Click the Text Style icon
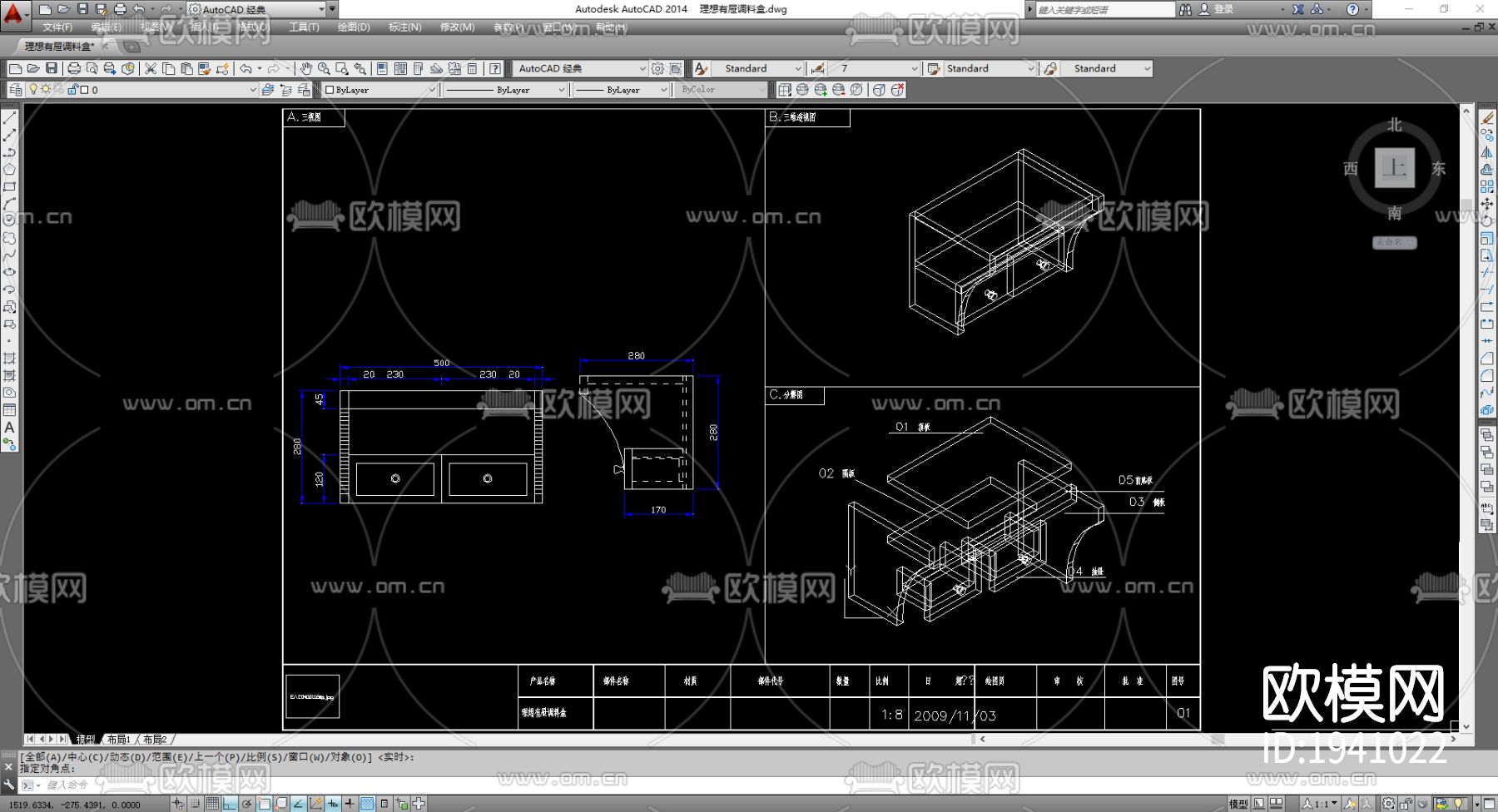The image size is (1498, 812). tap(702, 68)
